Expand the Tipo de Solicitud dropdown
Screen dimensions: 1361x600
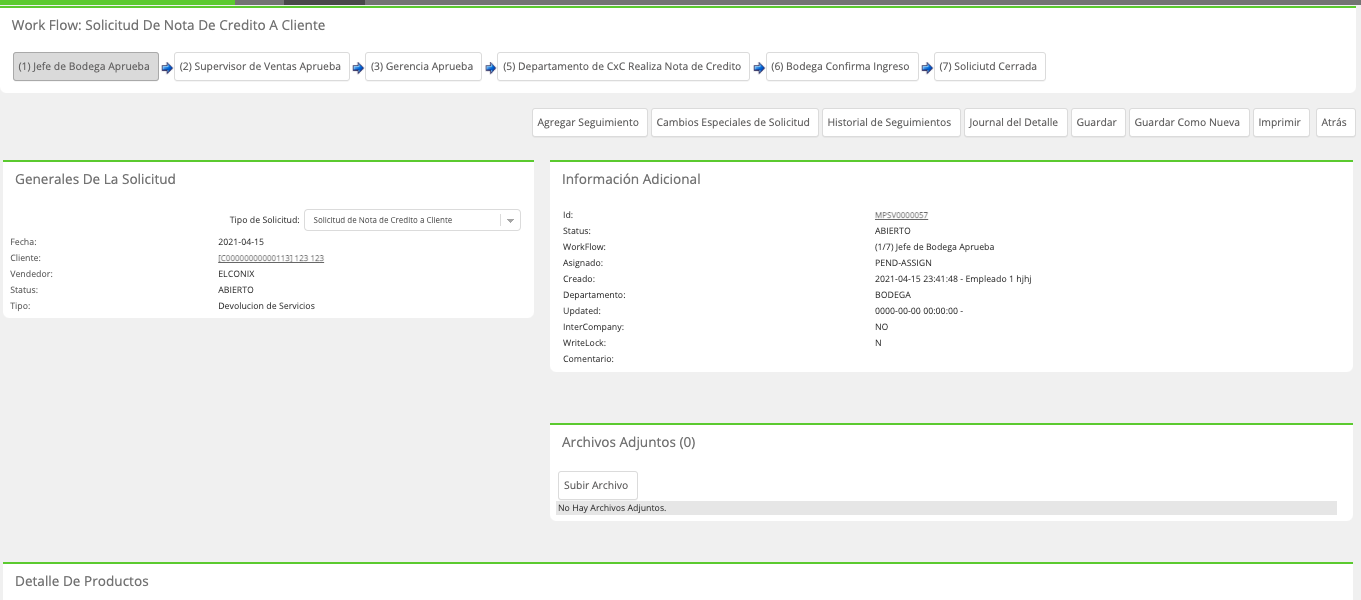click(412, 220)
